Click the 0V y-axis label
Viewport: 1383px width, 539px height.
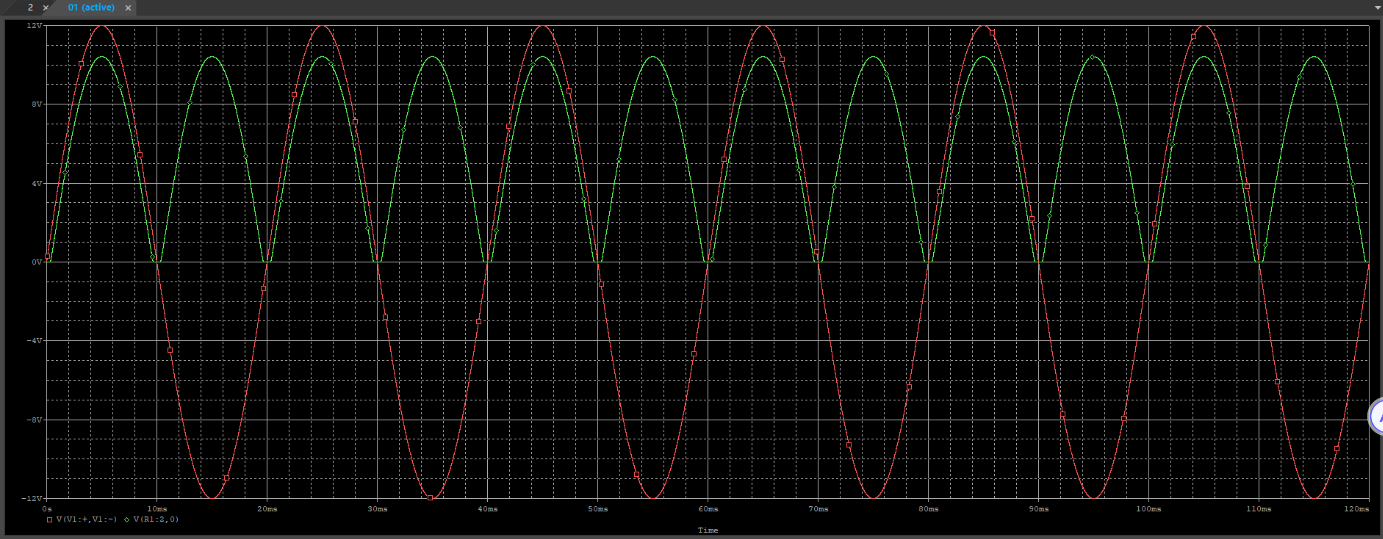tap(38, 262)
